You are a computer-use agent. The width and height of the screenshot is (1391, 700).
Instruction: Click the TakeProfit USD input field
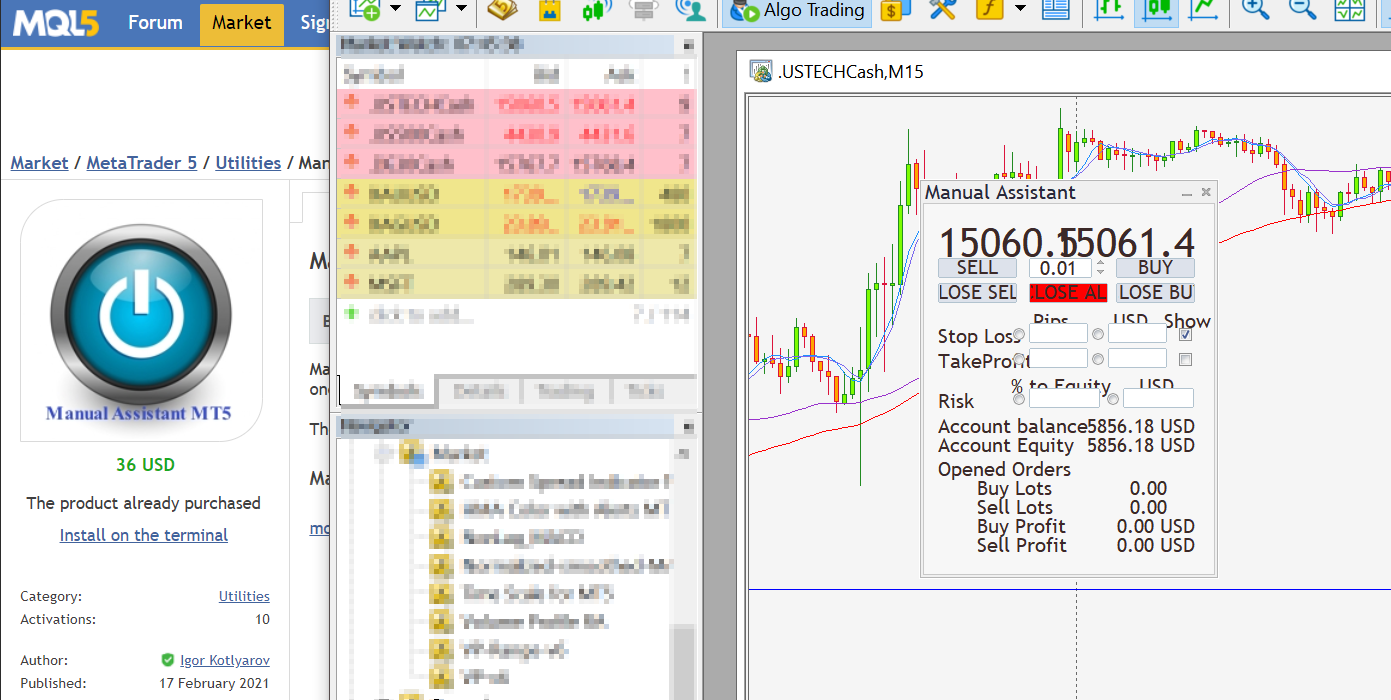1137,358
